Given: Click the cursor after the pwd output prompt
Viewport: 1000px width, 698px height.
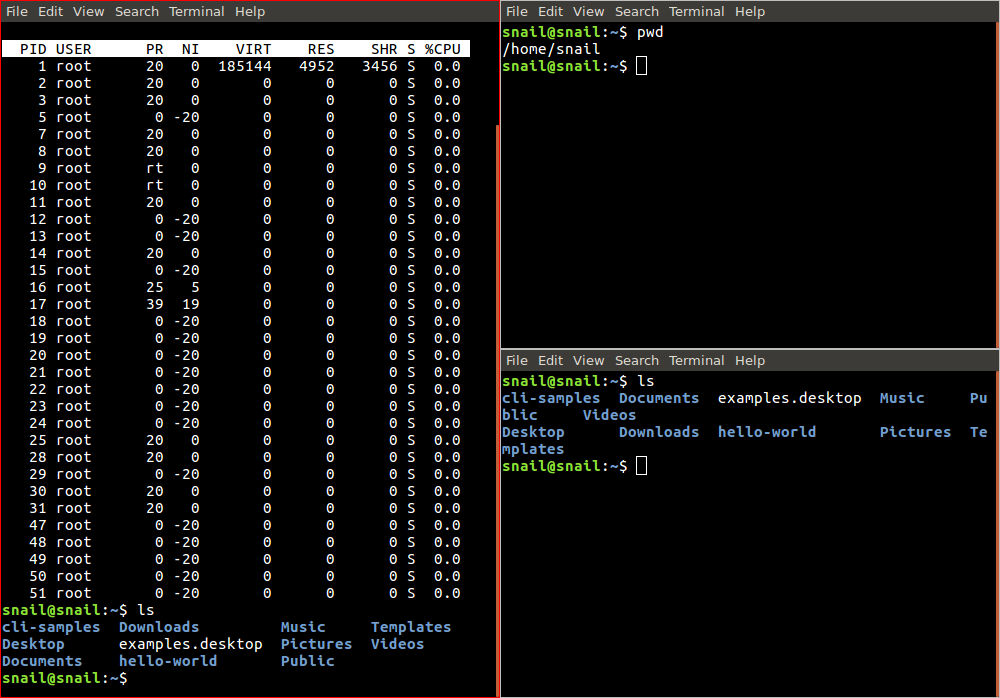Looking at the screenshot, I should click(x=642, y=66).
